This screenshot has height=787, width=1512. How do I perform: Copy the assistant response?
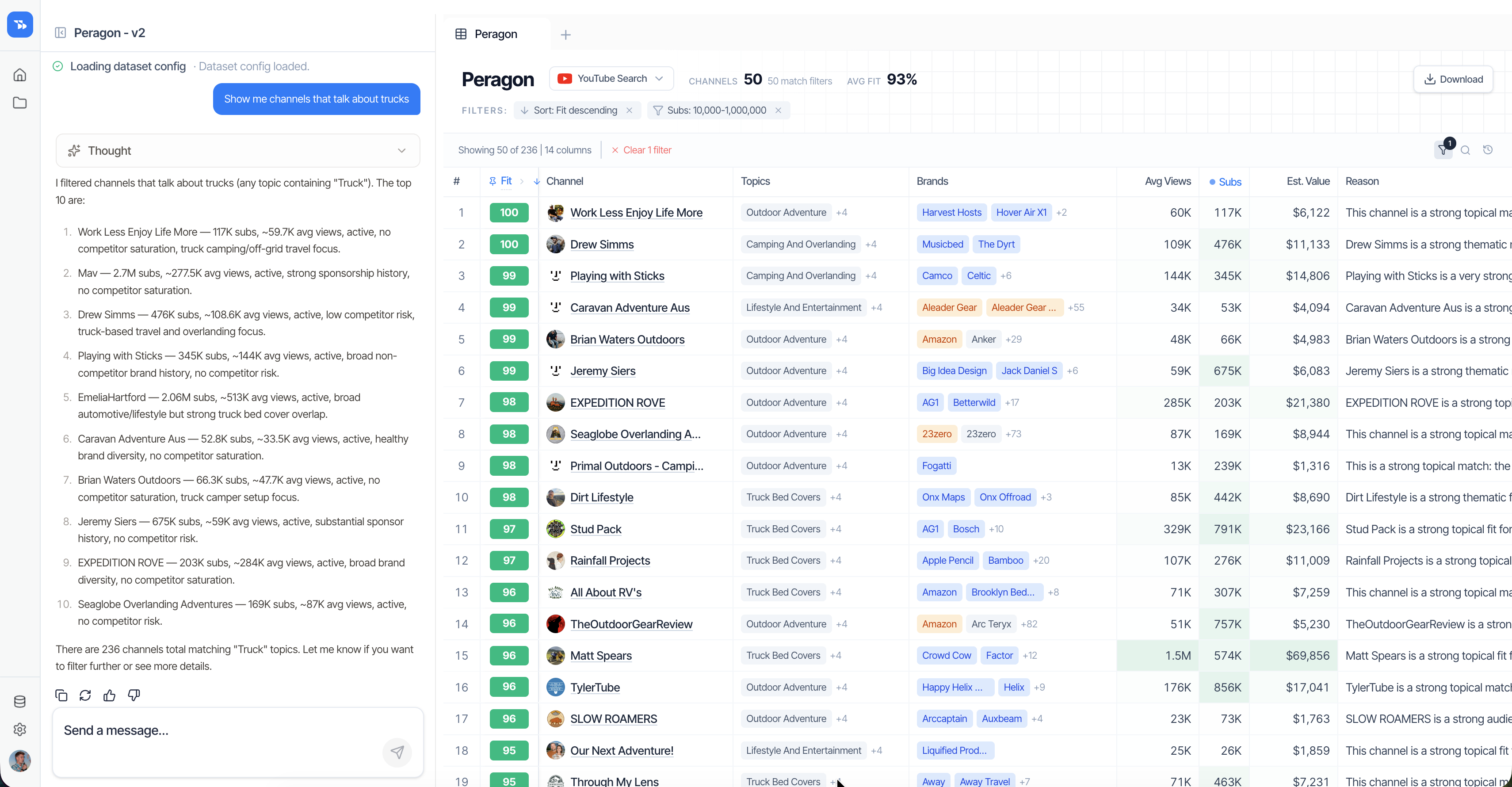61,695
